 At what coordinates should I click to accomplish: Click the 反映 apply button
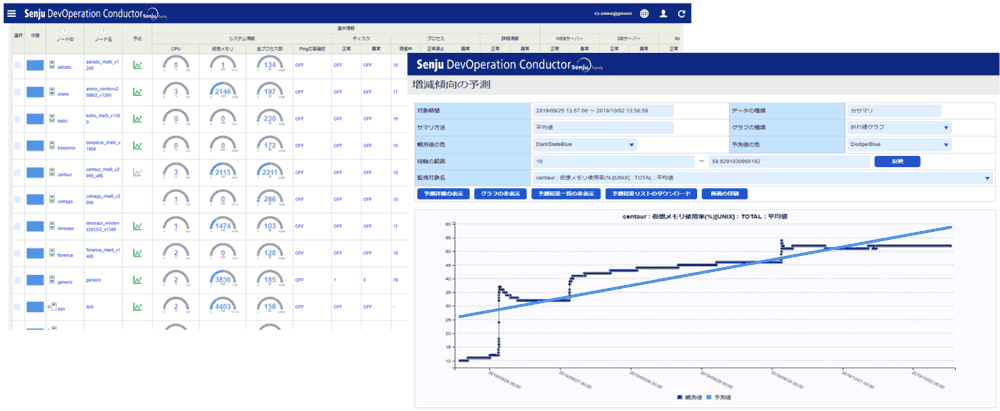click(x=897, y=161)
